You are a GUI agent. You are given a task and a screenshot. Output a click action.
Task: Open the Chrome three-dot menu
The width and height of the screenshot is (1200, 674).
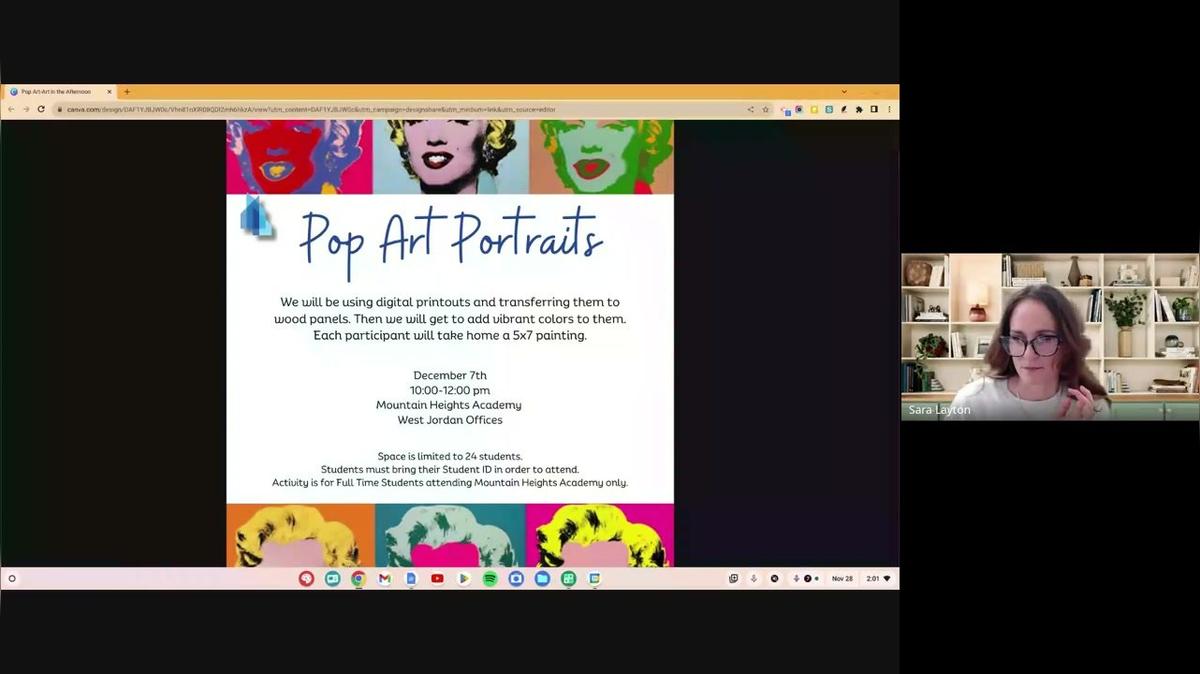(x=889, y=109)
